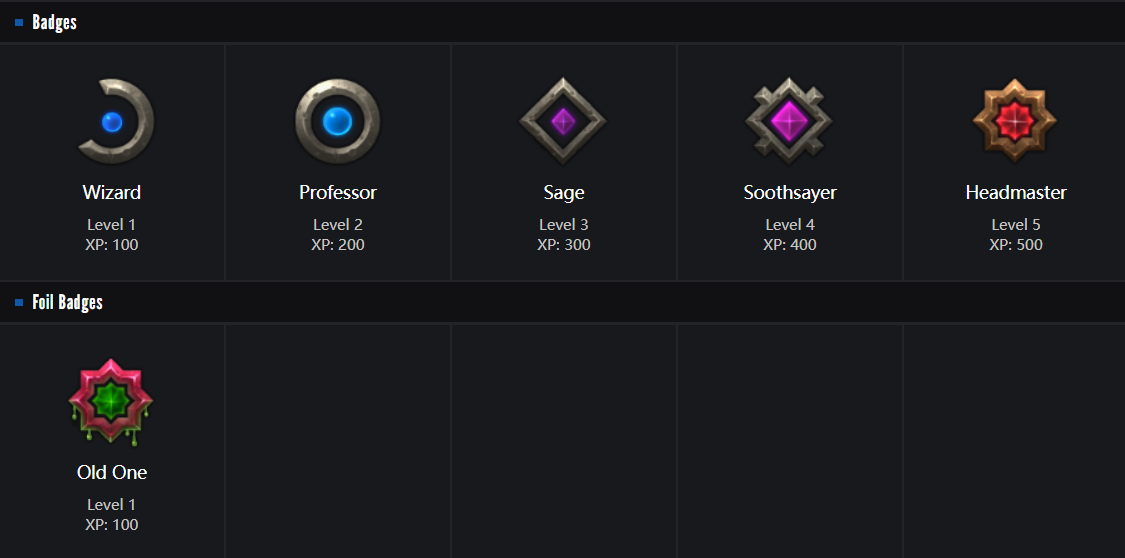Image resolution: width=1125 pixels, height=558 pixels.
Task: Click the Level 4 label under Soothsayer
Action: click(790, 225)
